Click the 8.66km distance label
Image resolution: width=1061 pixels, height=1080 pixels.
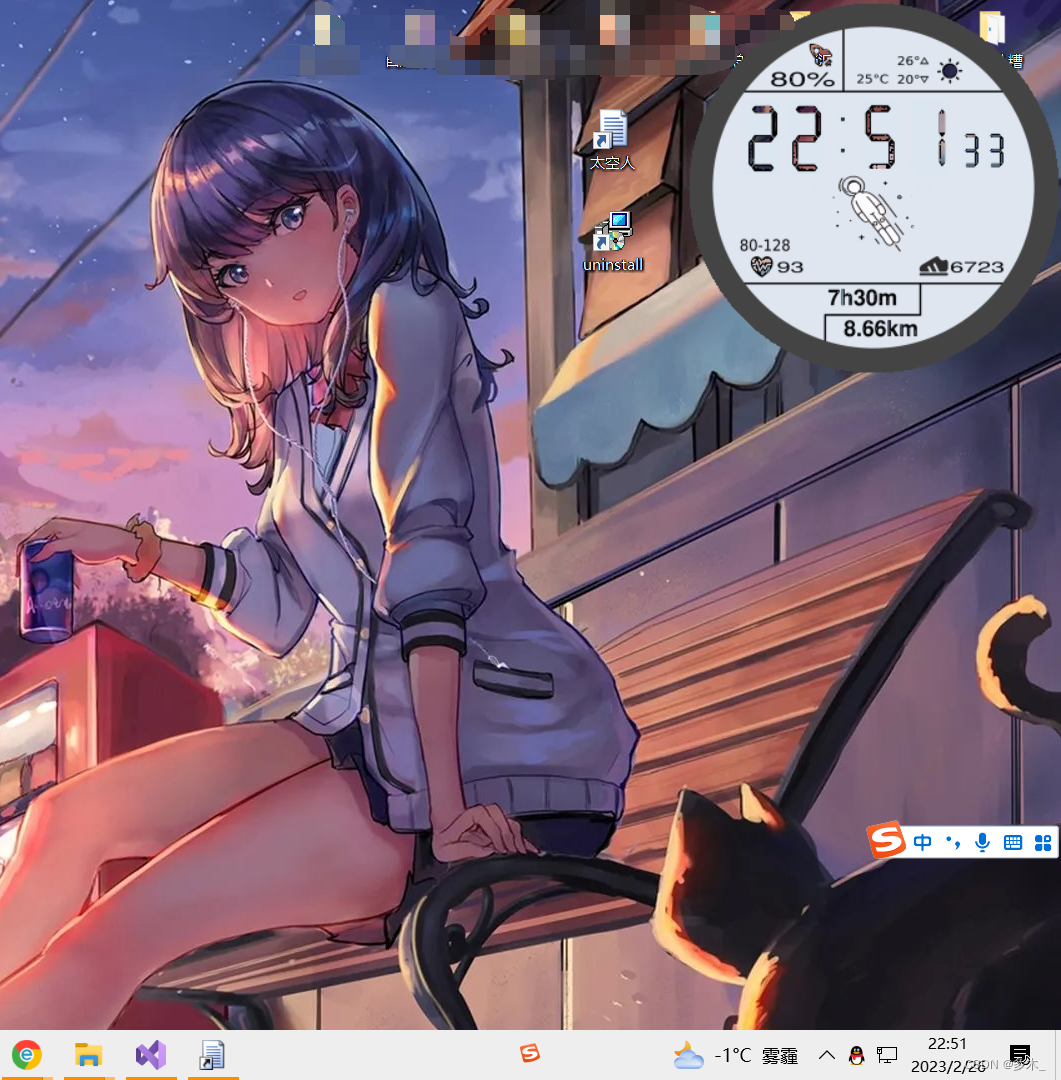click(x=880, y=329)
